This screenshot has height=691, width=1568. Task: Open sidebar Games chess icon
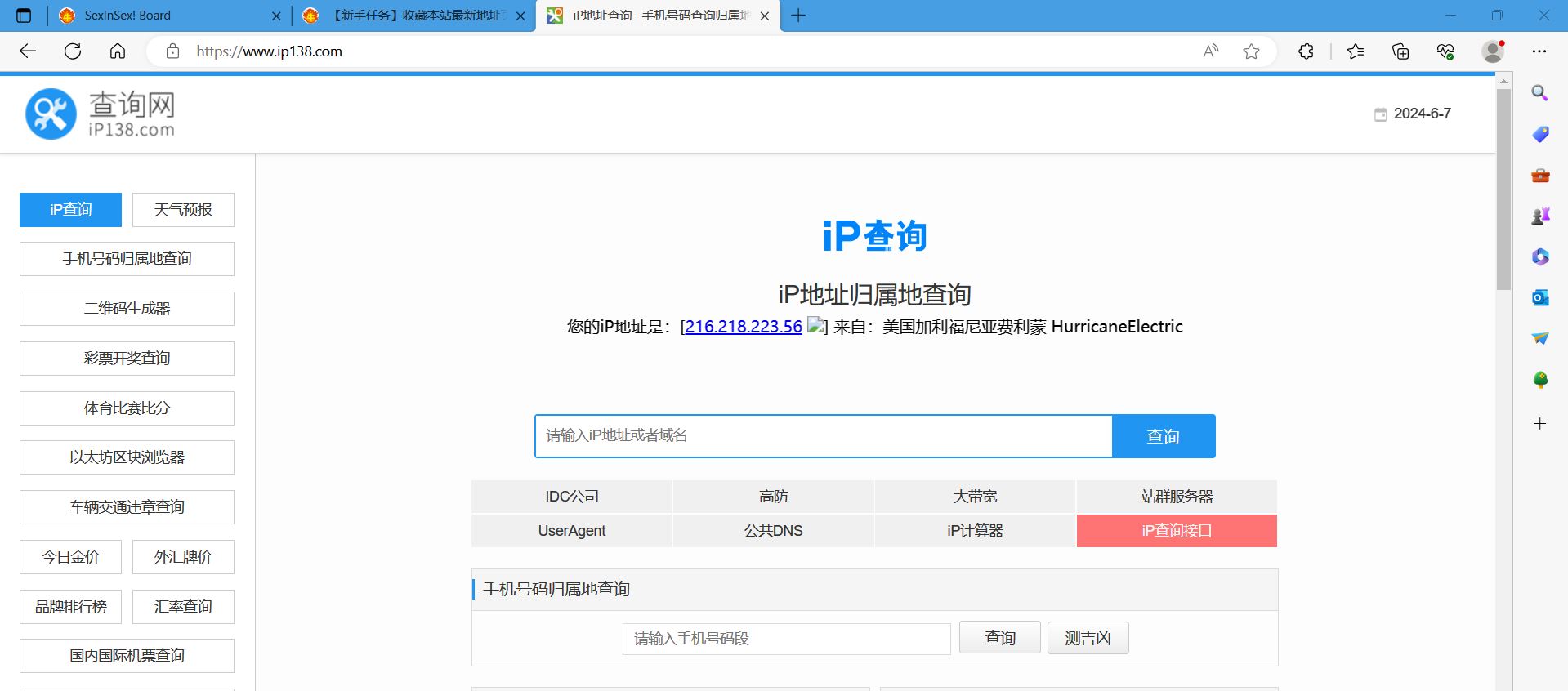click(1540, 216)
